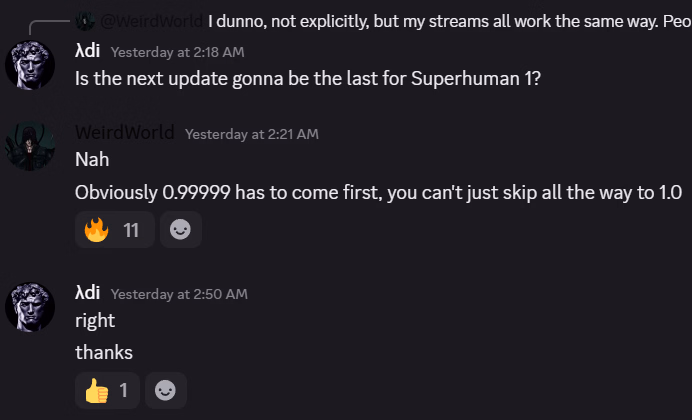Toggle the thumbs up reaction
The image size is (692, 420).
(x=109, y=390)
